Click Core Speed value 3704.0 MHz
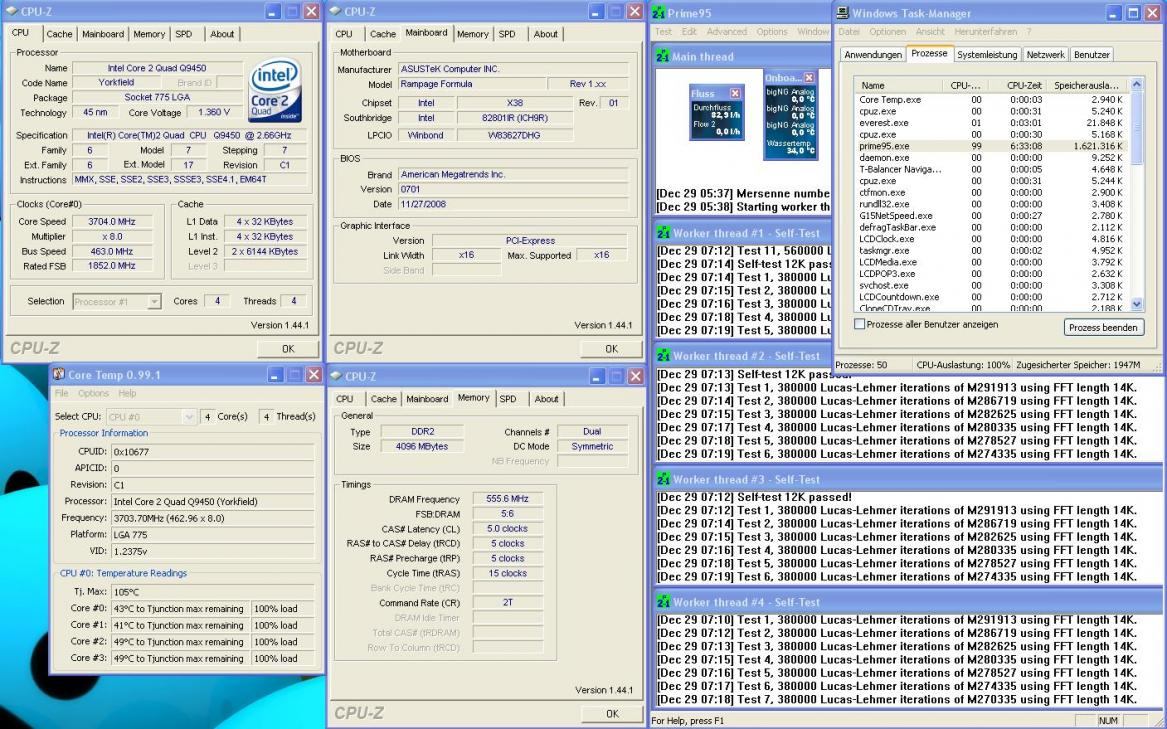Image resolution: width=1167 pixels, height=729 pixels. click(x=112, y=222)
